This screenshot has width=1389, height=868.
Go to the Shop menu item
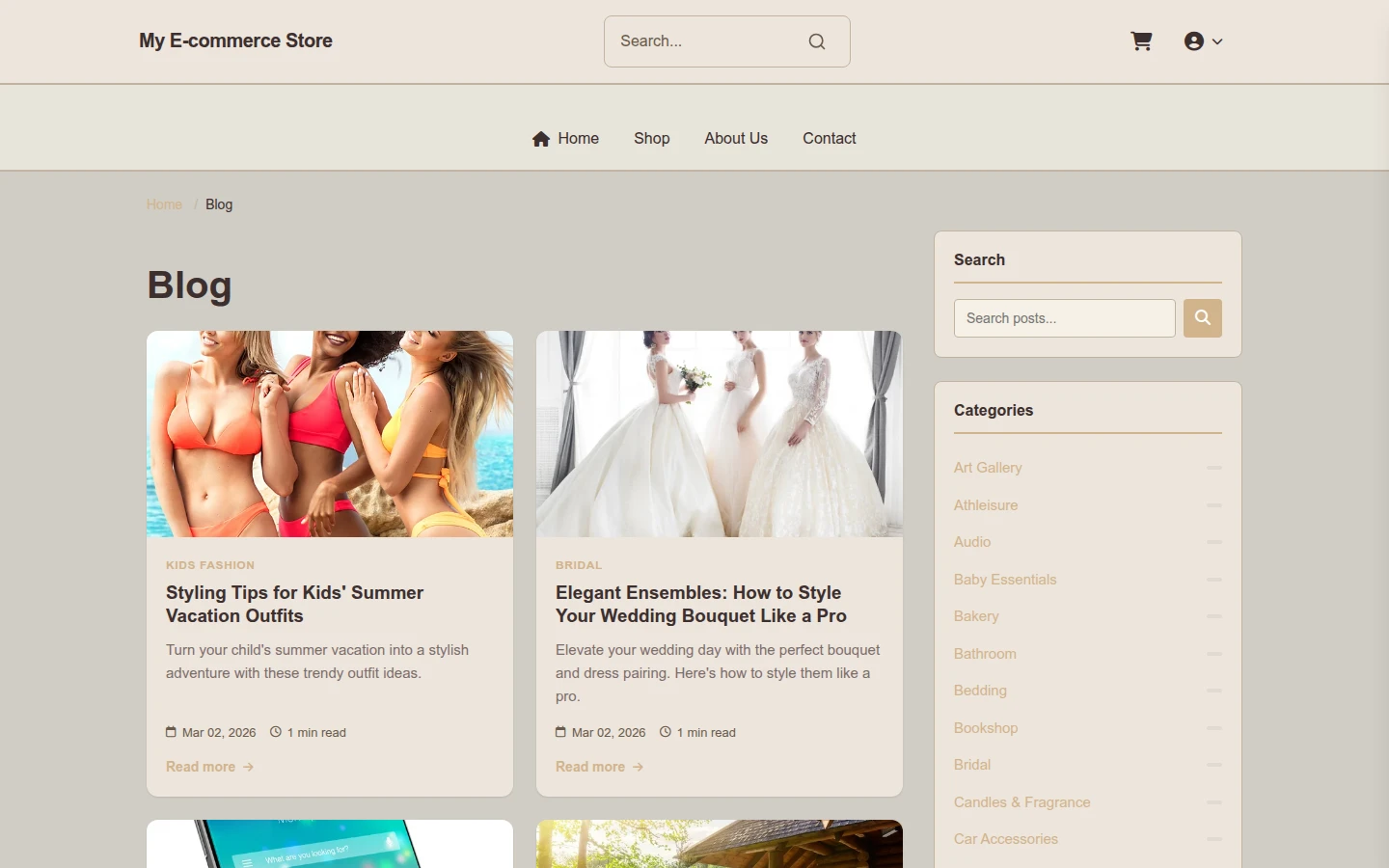(x=652, y=138)
